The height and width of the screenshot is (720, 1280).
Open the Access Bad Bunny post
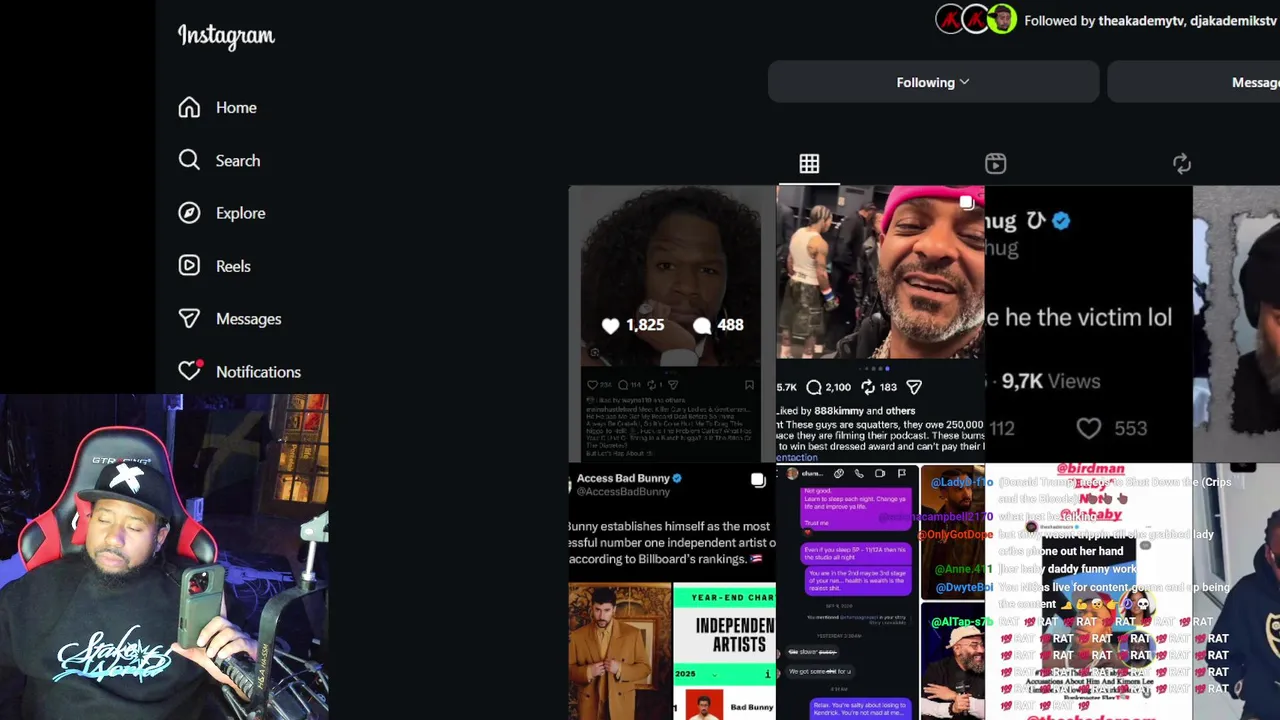click(672, 592)
